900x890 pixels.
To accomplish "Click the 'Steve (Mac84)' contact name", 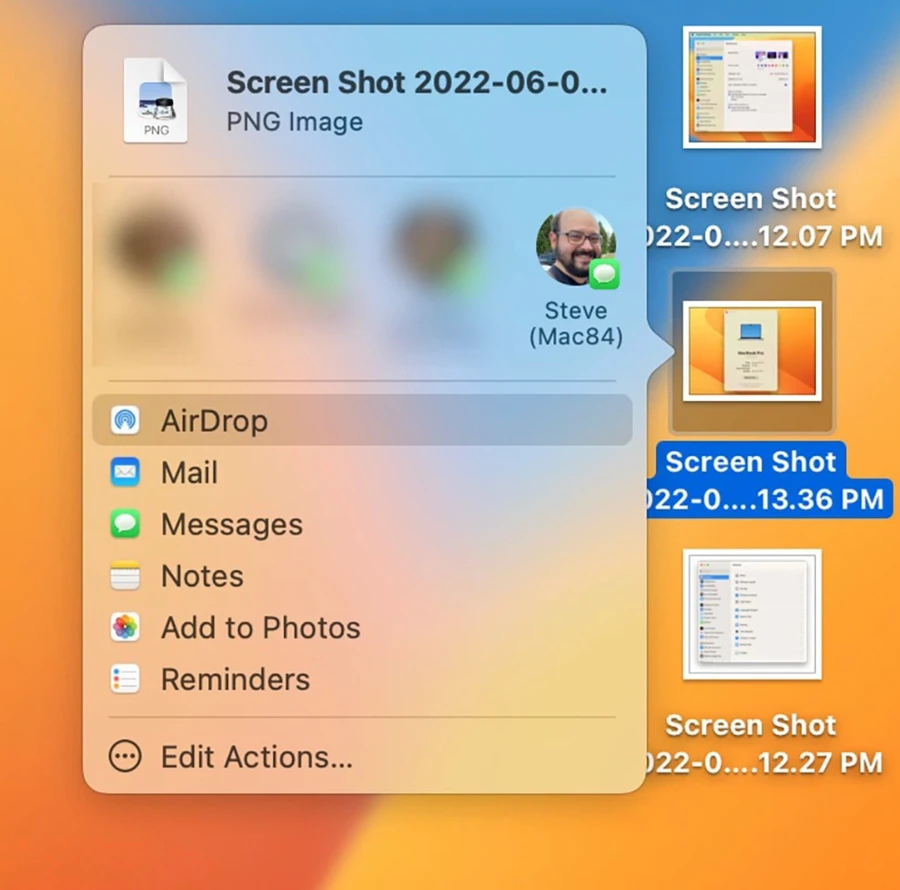I will [x=576, y=324].
